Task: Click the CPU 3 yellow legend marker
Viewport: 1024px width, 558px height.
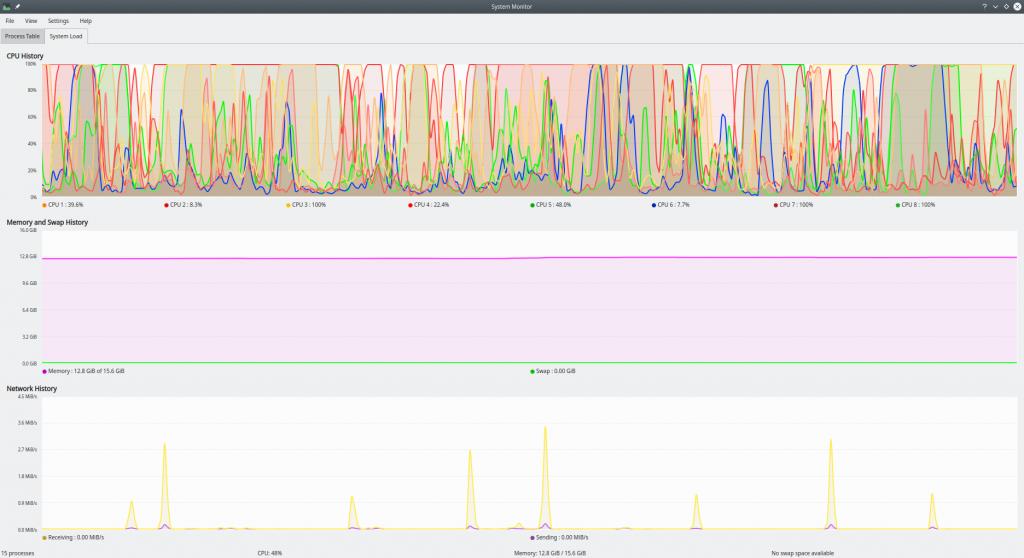Action: 289,205
